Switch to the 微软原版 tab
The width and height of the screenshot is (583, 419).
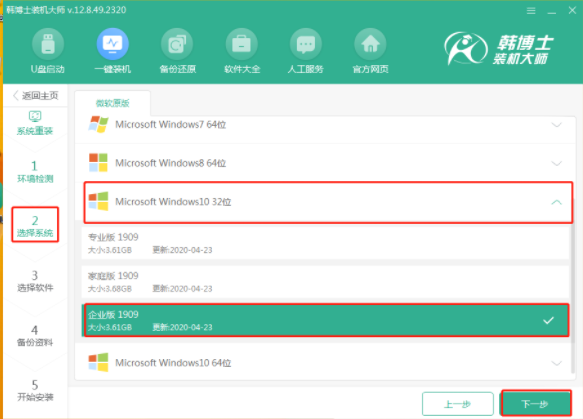(x=113, y=103)
